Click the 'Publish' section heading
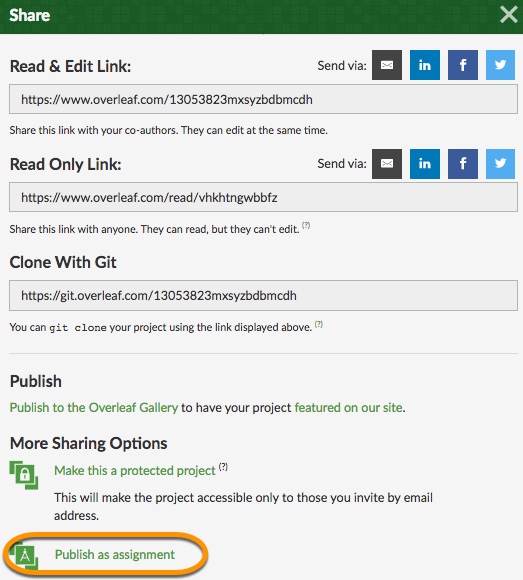The height and width of the screenshot is (580, 523). tap(36, 381)
